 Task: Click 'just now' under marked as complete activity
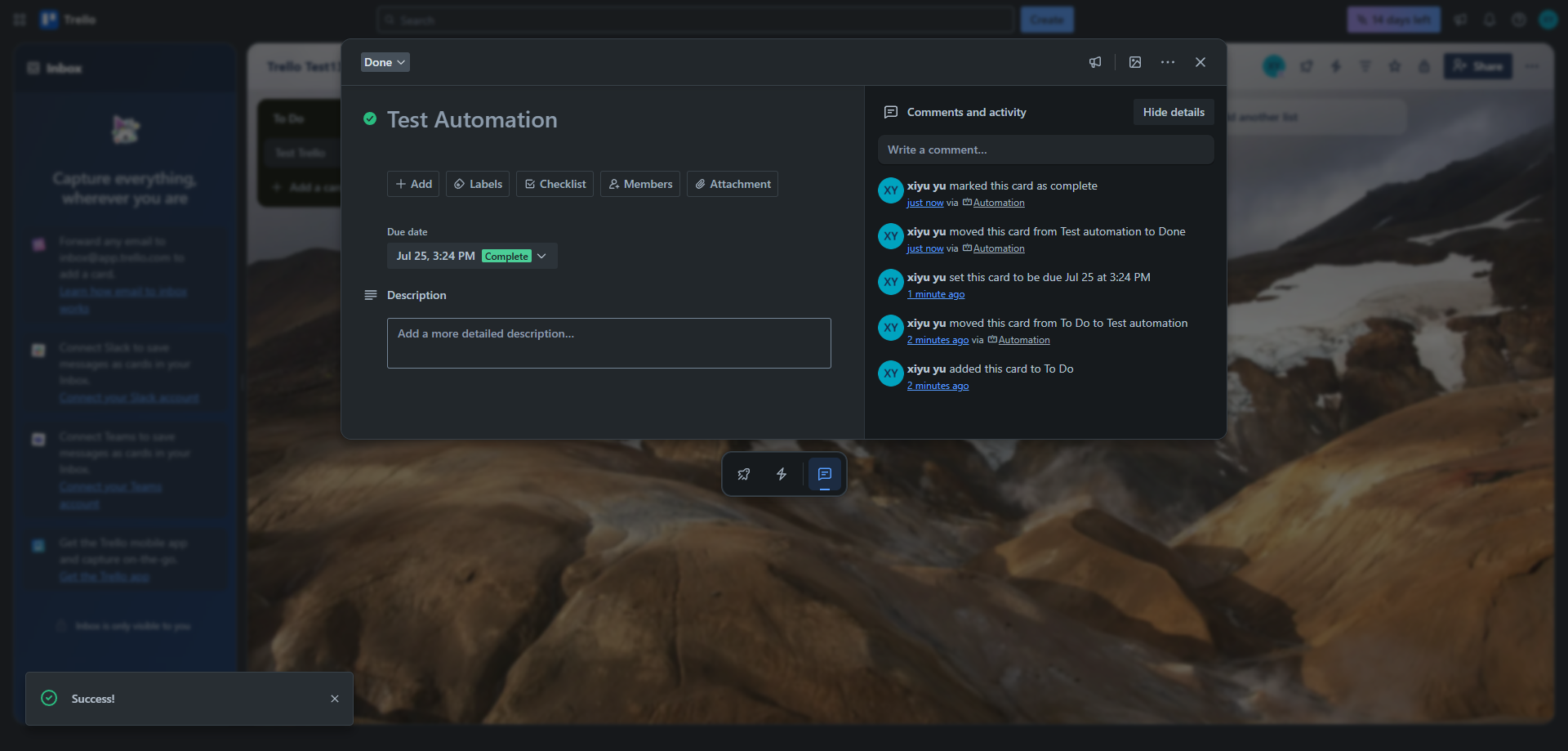925,203
